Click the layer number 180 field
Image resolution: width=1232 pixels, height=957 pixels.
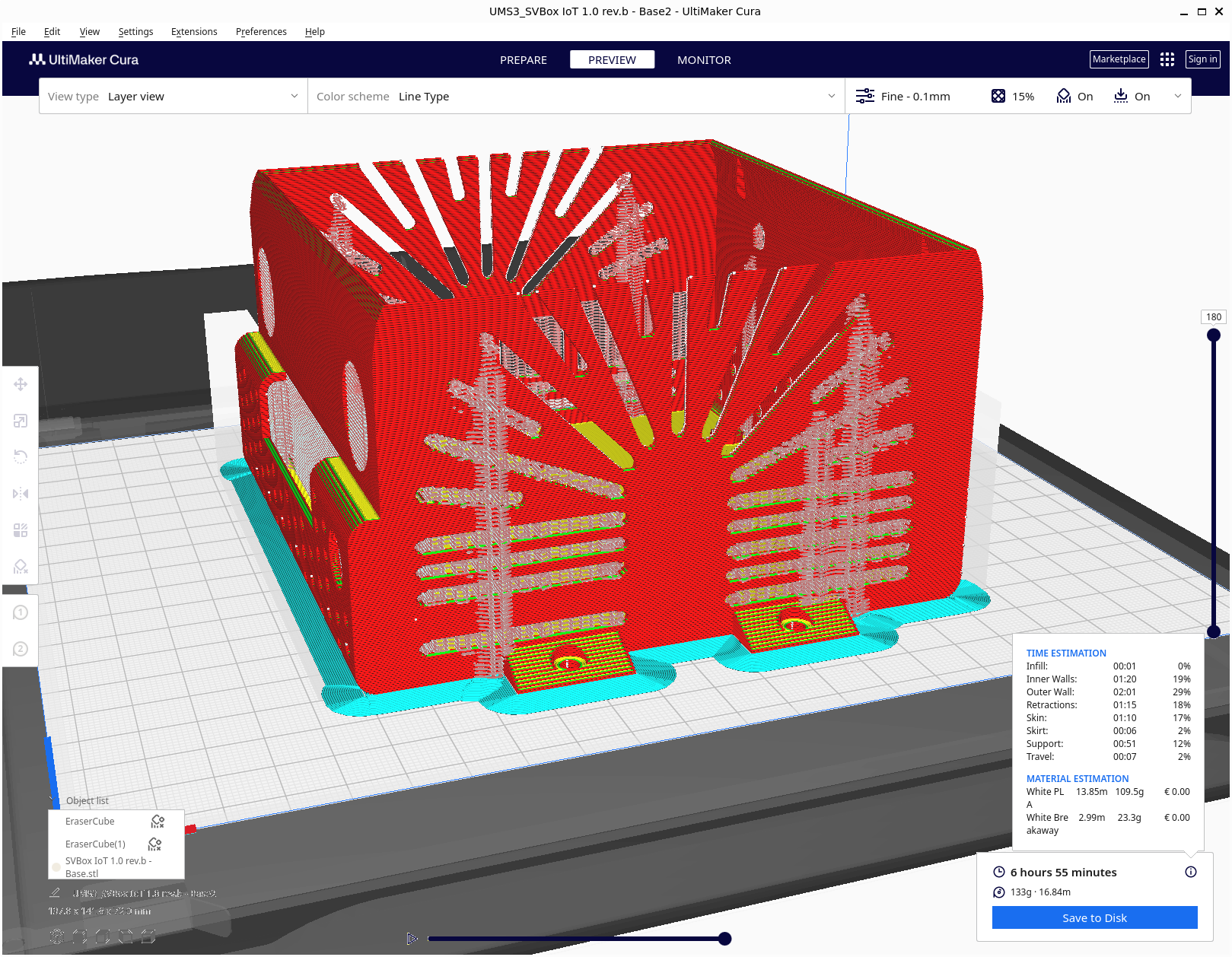pos(1214,317)
